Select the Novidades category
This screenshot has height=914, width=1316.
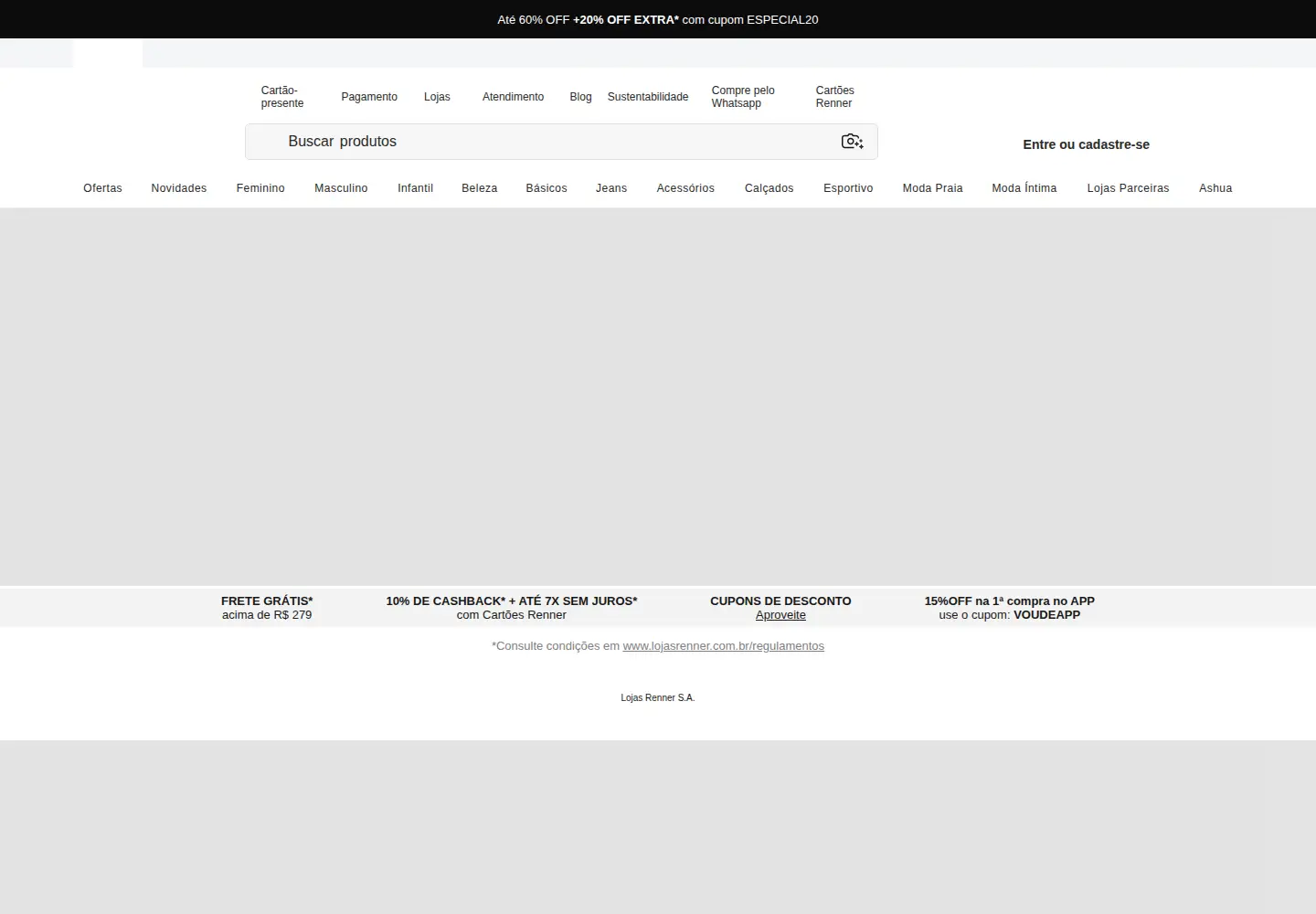pyautogui.click(x=179, y=188)
